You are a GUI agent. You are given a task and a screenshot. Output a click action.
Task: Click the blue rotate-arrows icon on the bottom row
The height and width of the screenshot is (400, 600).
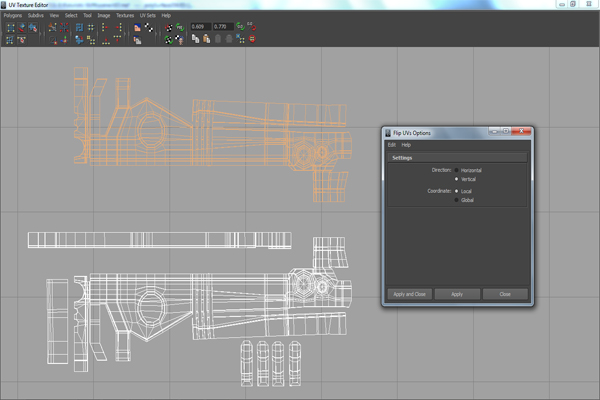pyautogui.click(x=79, y=40)
